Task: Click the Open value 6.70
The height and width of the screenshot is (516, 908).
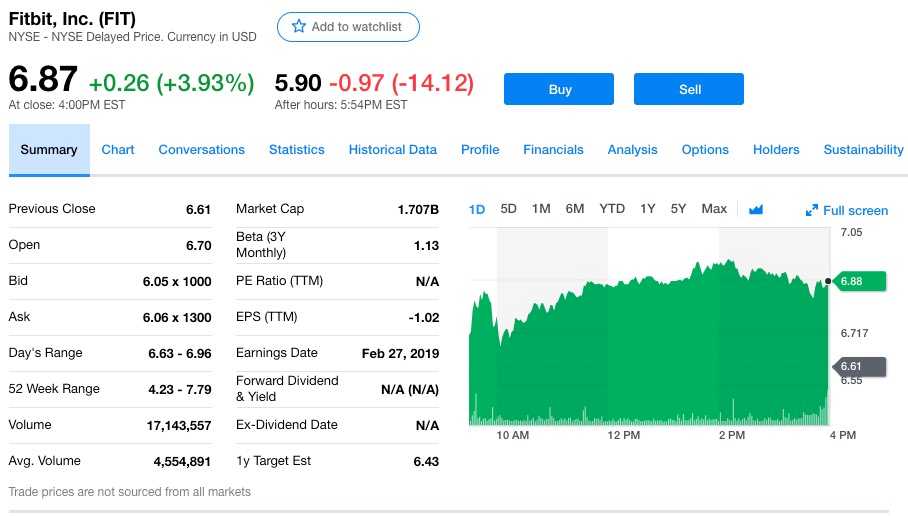Action: 198,246
